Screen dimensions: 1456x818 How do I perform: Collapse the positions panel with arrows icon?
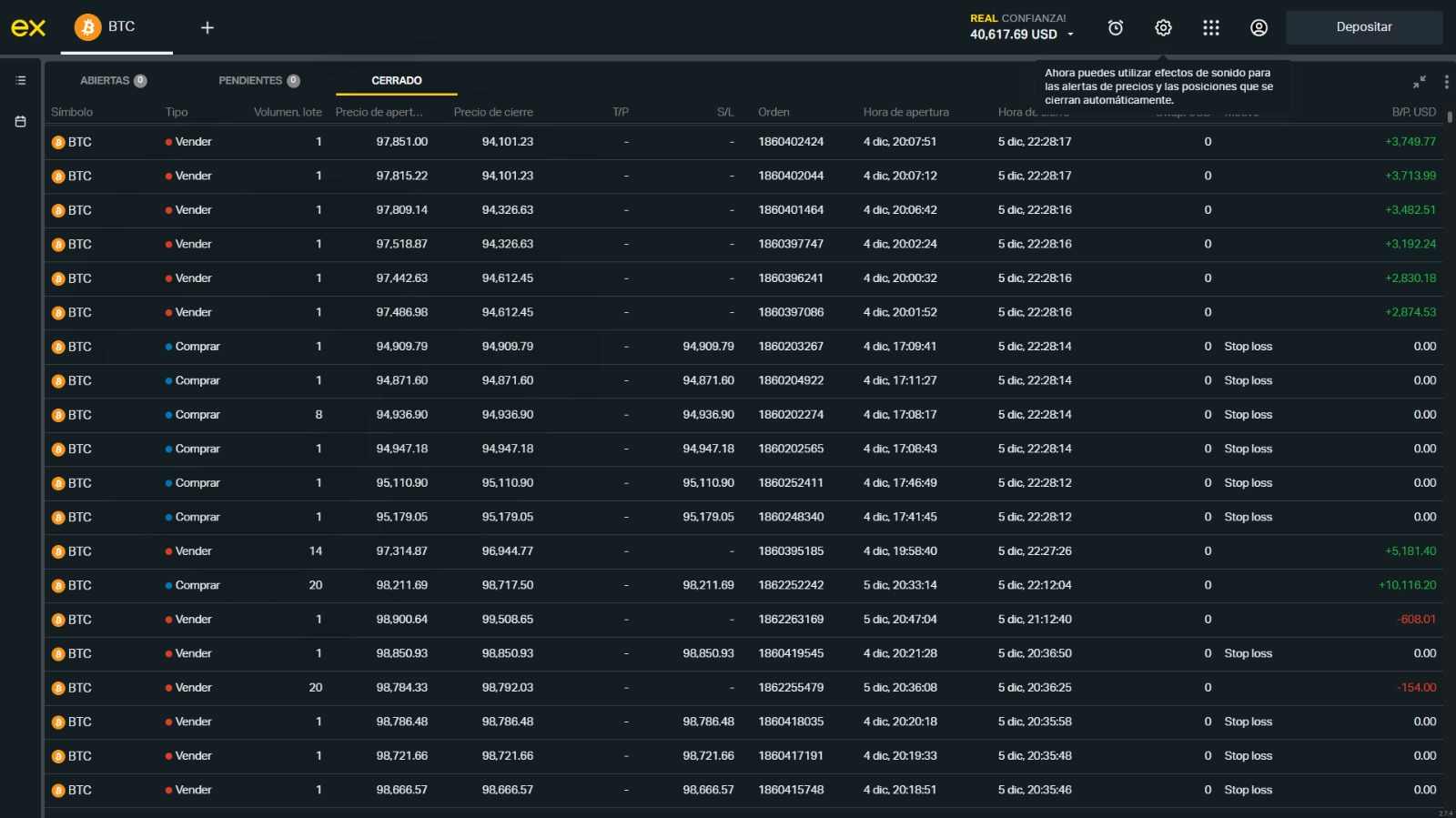pos(1419,81)
